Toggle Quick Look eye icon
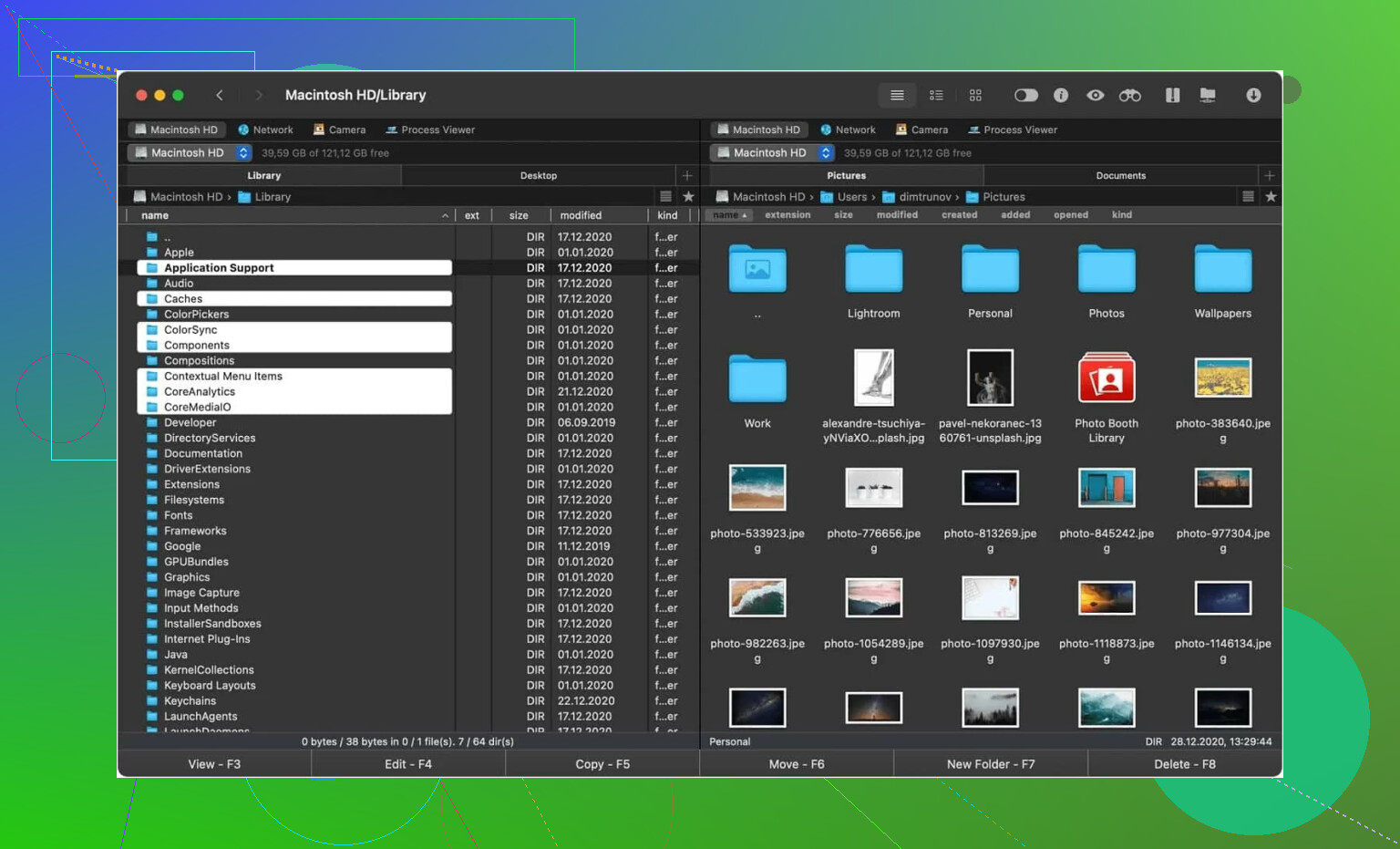The width and height of the screenshot is (1400, 849). pyautogui.click(x=1096, y=95)
